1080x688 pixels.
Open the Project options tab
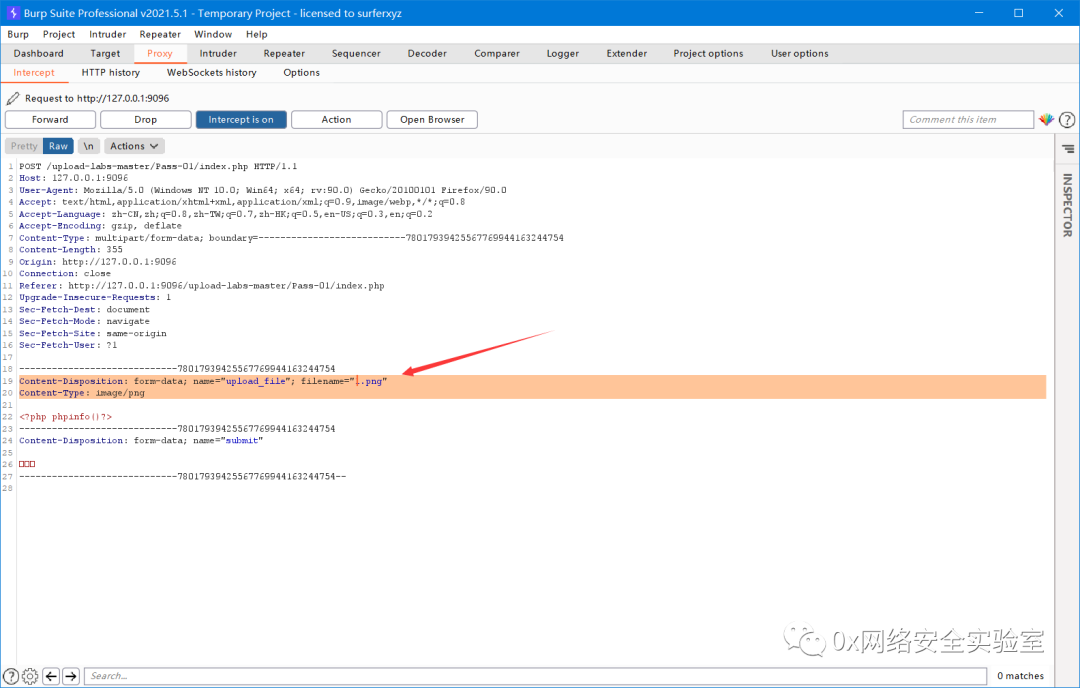tap(708, 54)
